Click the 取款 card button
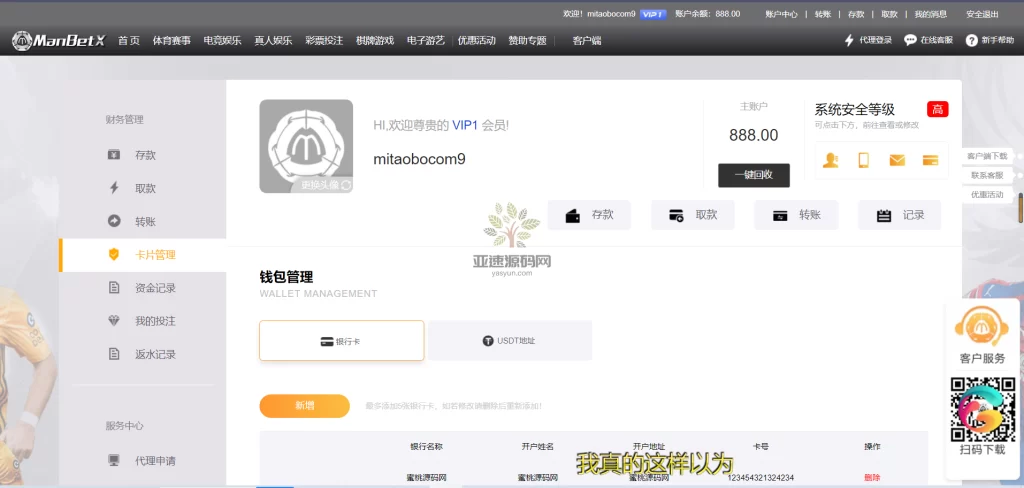 692,215
